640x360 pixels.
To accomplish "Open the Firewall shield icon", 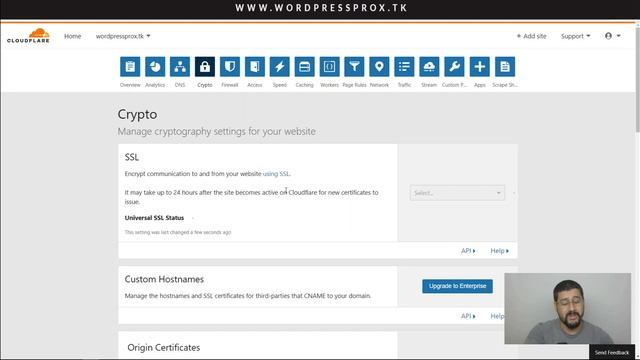I will (230, 67).
